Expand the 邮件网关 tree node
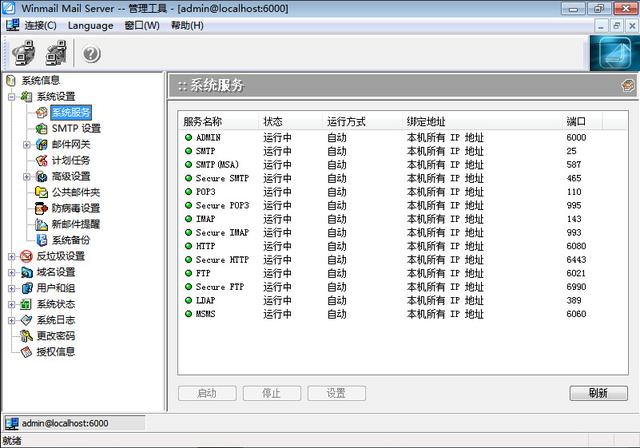The image size is (640, 448). (x=27, y=144)
